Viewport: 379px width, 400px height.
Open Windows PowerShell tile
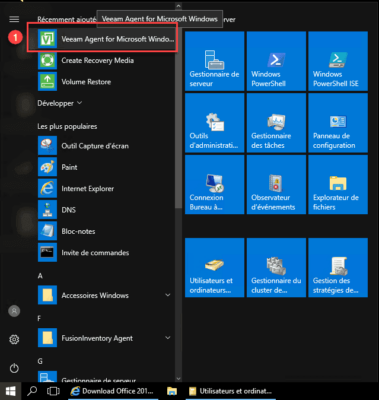(x=276, y=61)
